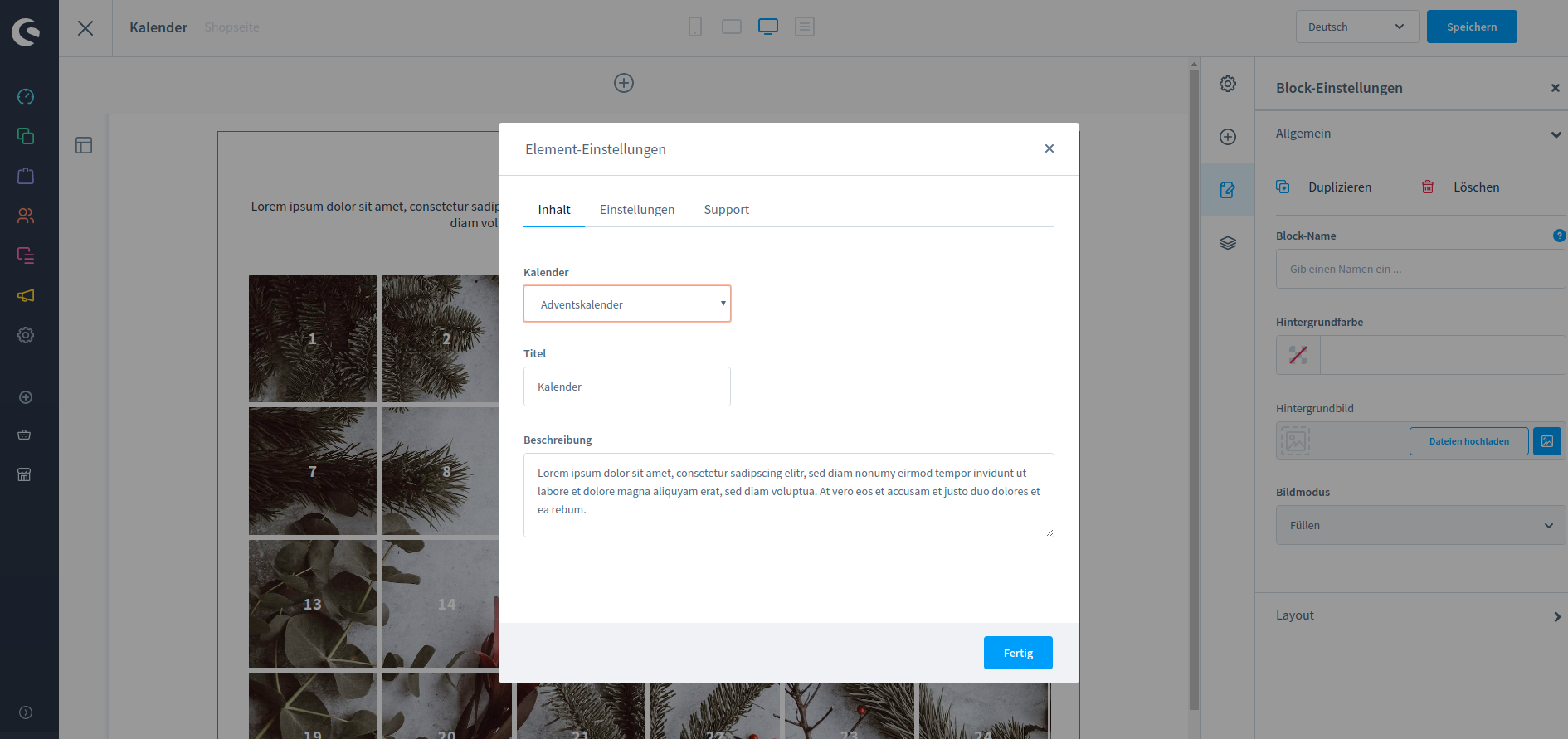Click calendar door 1 thumbnail
The height and width of the screenshot is (739, 1568).
(313, 338)
